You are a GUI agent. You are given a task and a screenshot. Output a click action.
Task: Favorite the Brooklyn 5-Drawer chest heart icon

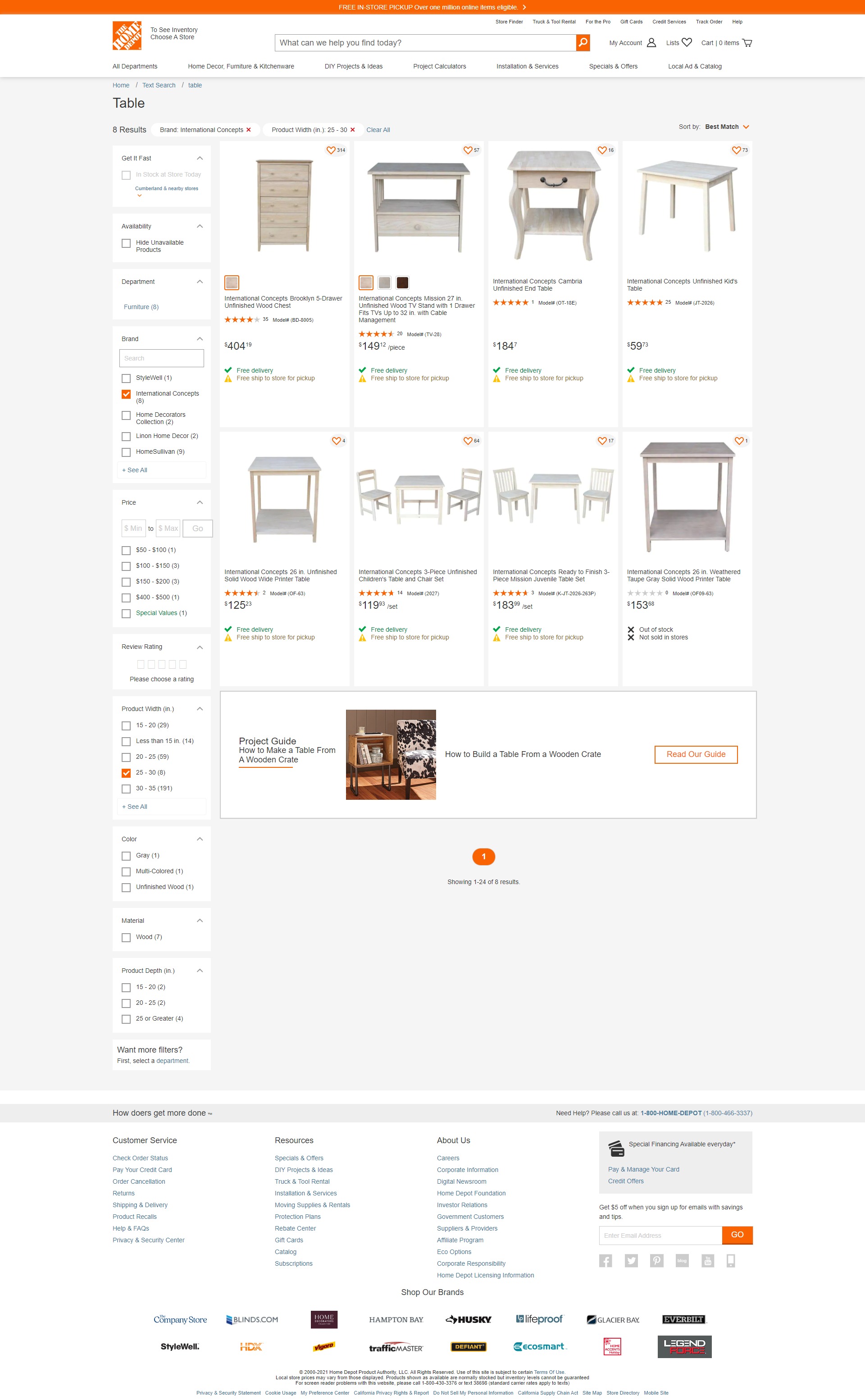pyautogui.click(x=331, y=150)
